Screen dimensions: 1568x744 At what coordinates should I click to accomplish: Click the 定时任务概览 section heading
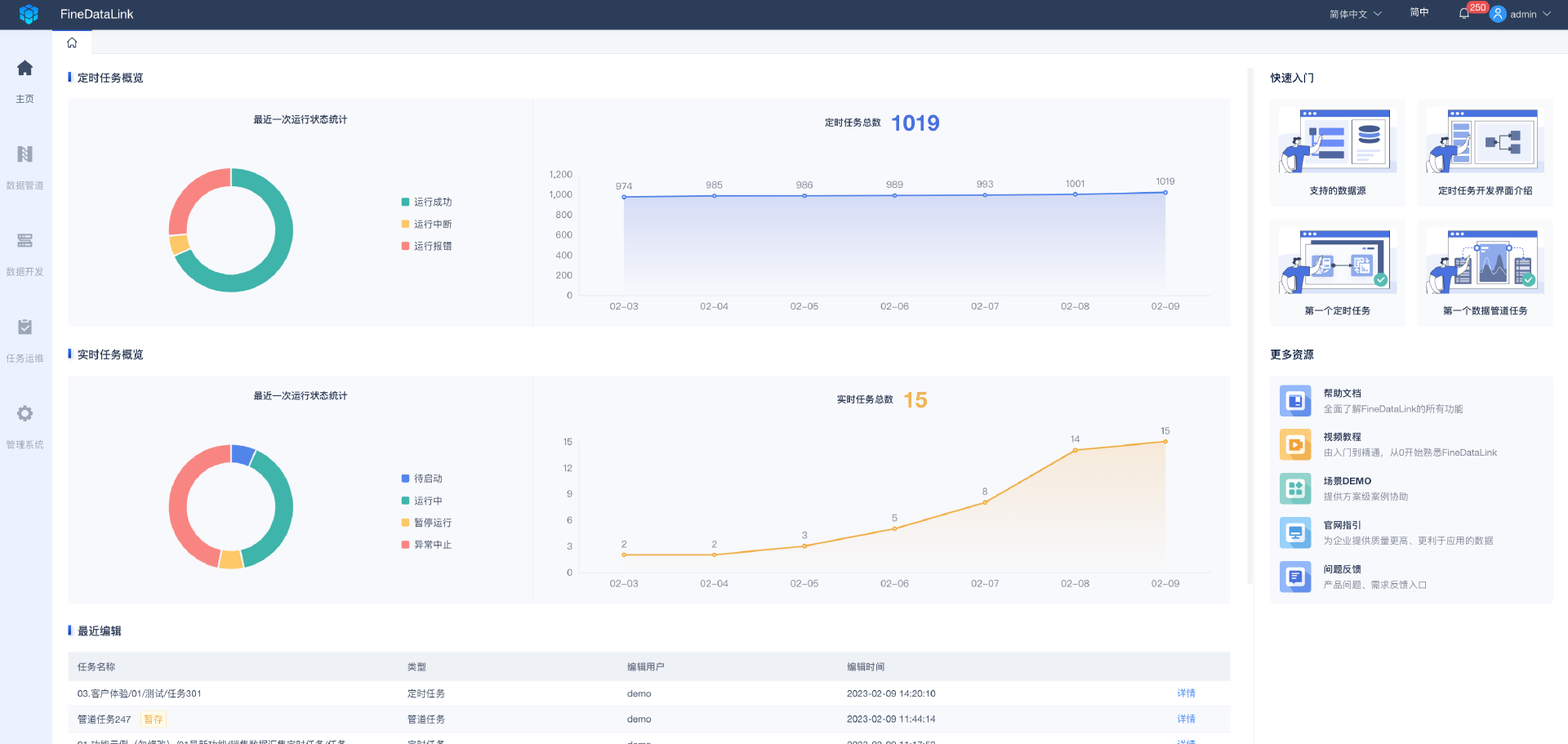click(x=110, y=78)
